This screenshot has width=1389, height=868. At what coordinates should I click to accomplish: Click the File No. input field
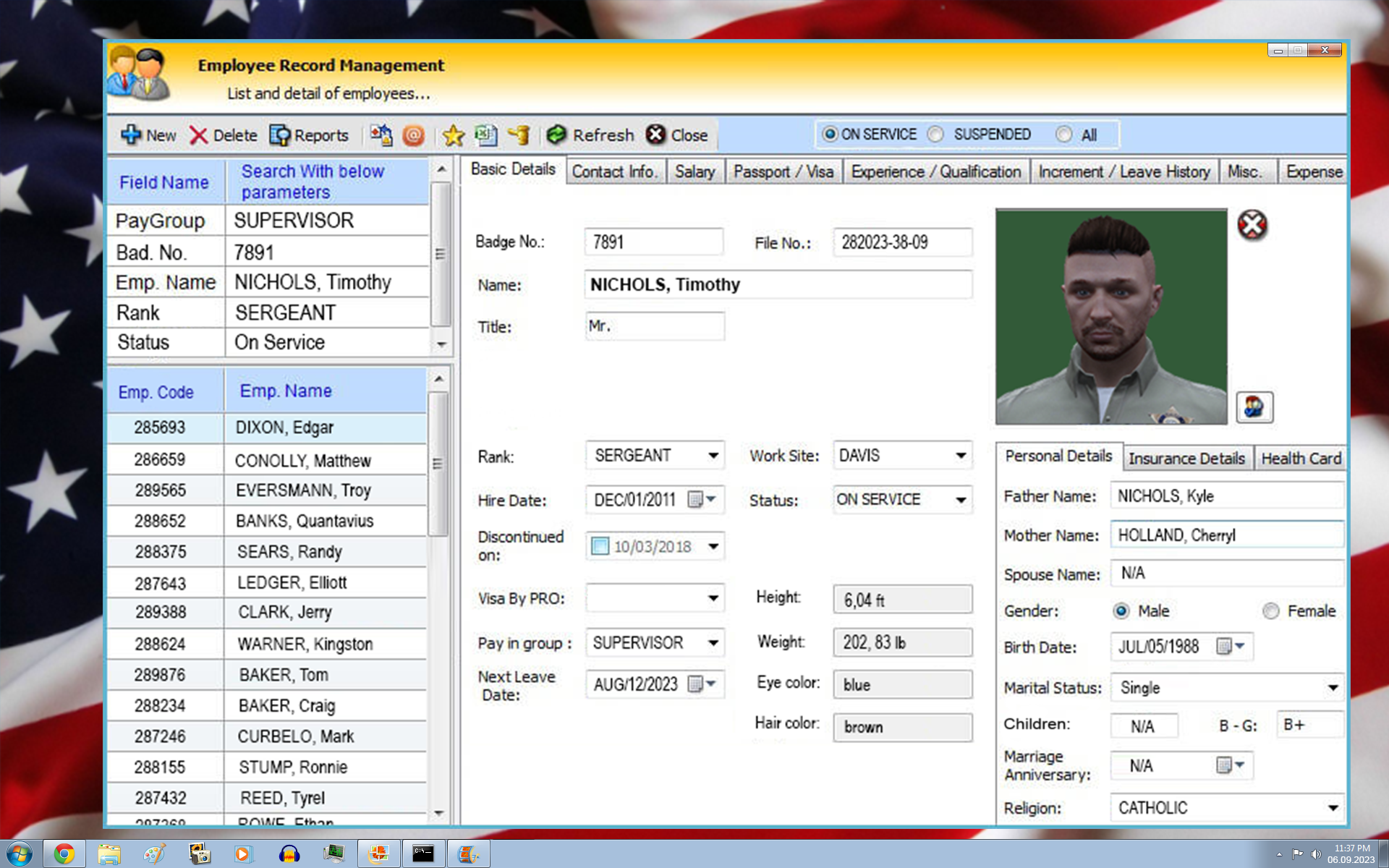[x=902, y=242]
